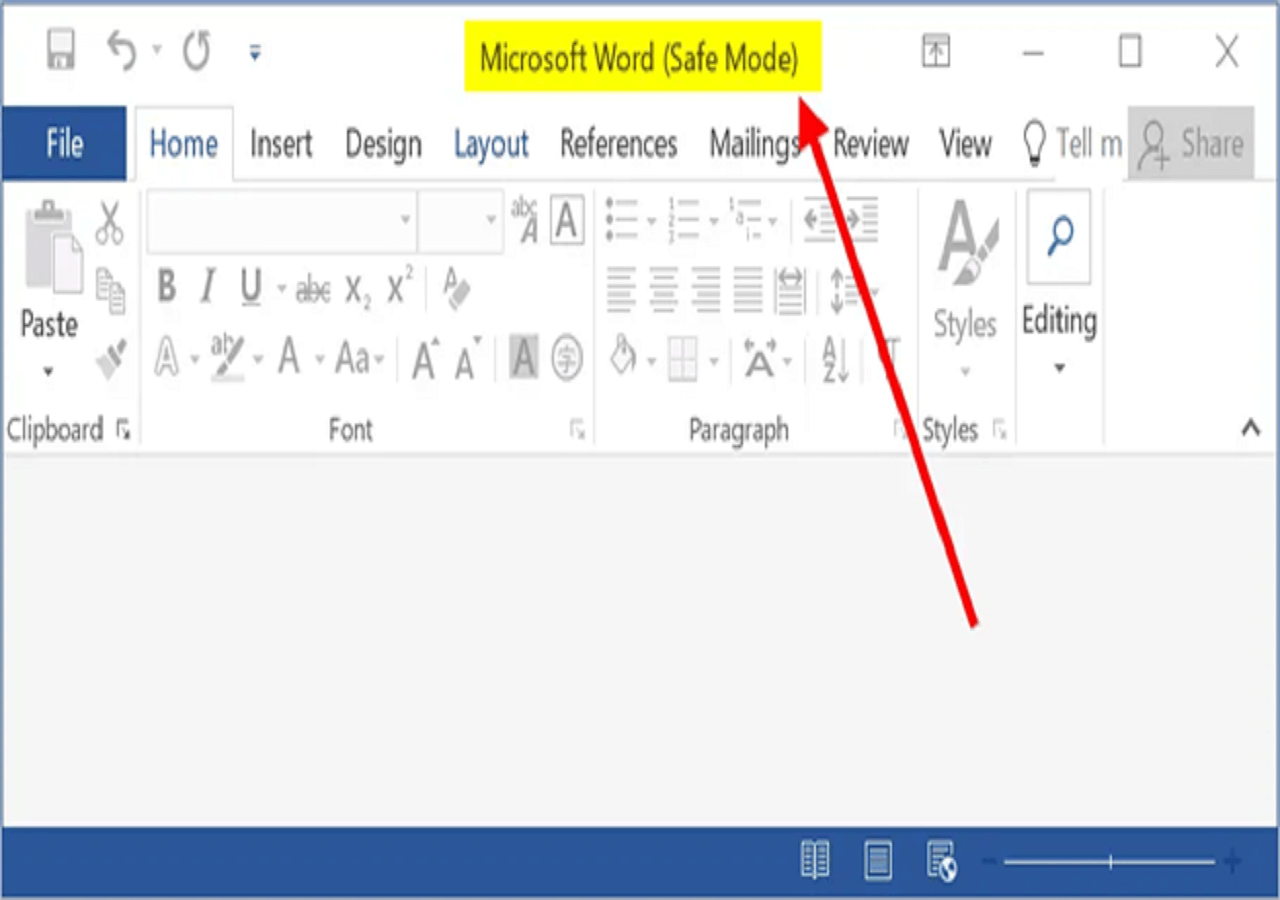The image size is (1280, 900).
Task: Switch to the View tab
Action: tap(965, 144)
